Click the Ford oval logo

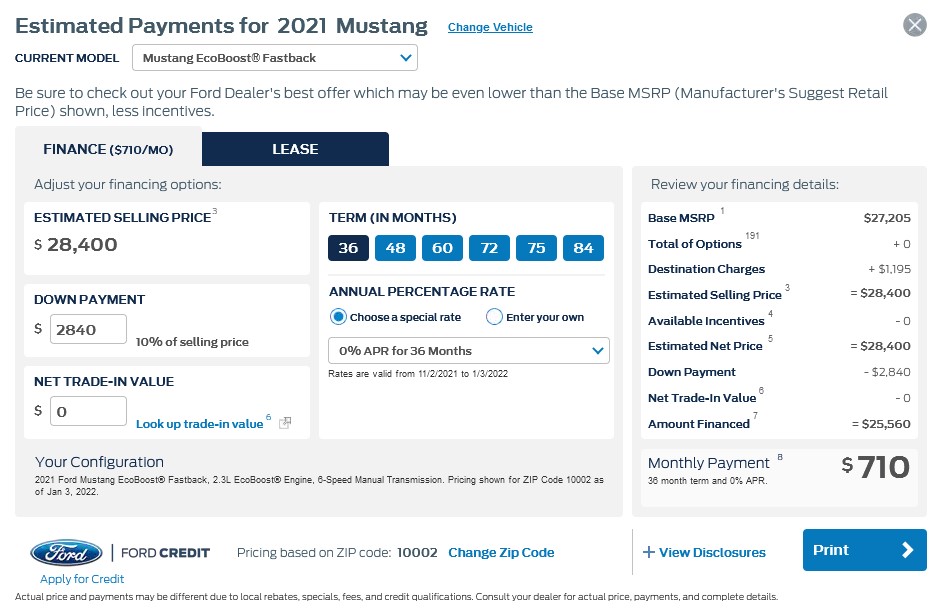tap(67, 553)
